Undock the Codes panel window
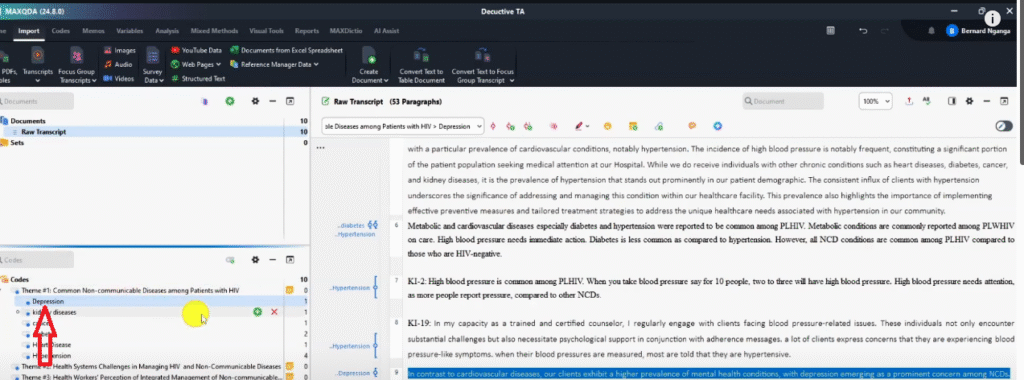This screenshot has height=380, width=1024. click(x=291, y=260)
